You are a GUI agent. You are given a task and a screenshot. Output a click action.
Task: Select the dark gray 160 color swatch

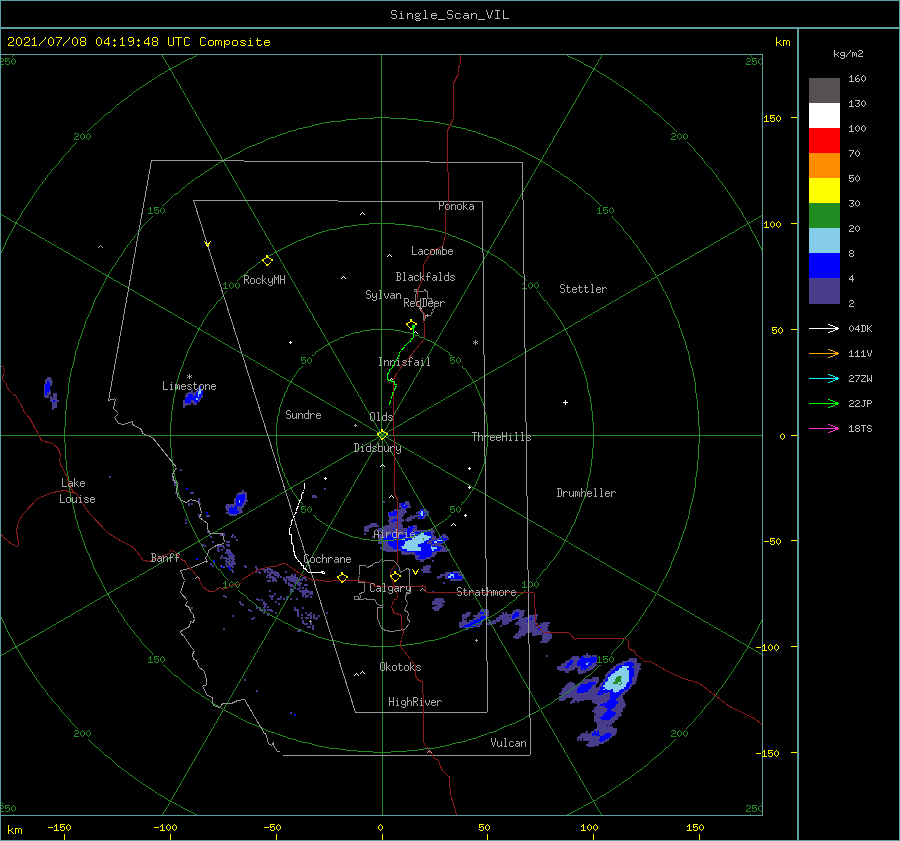coord(824,90)
